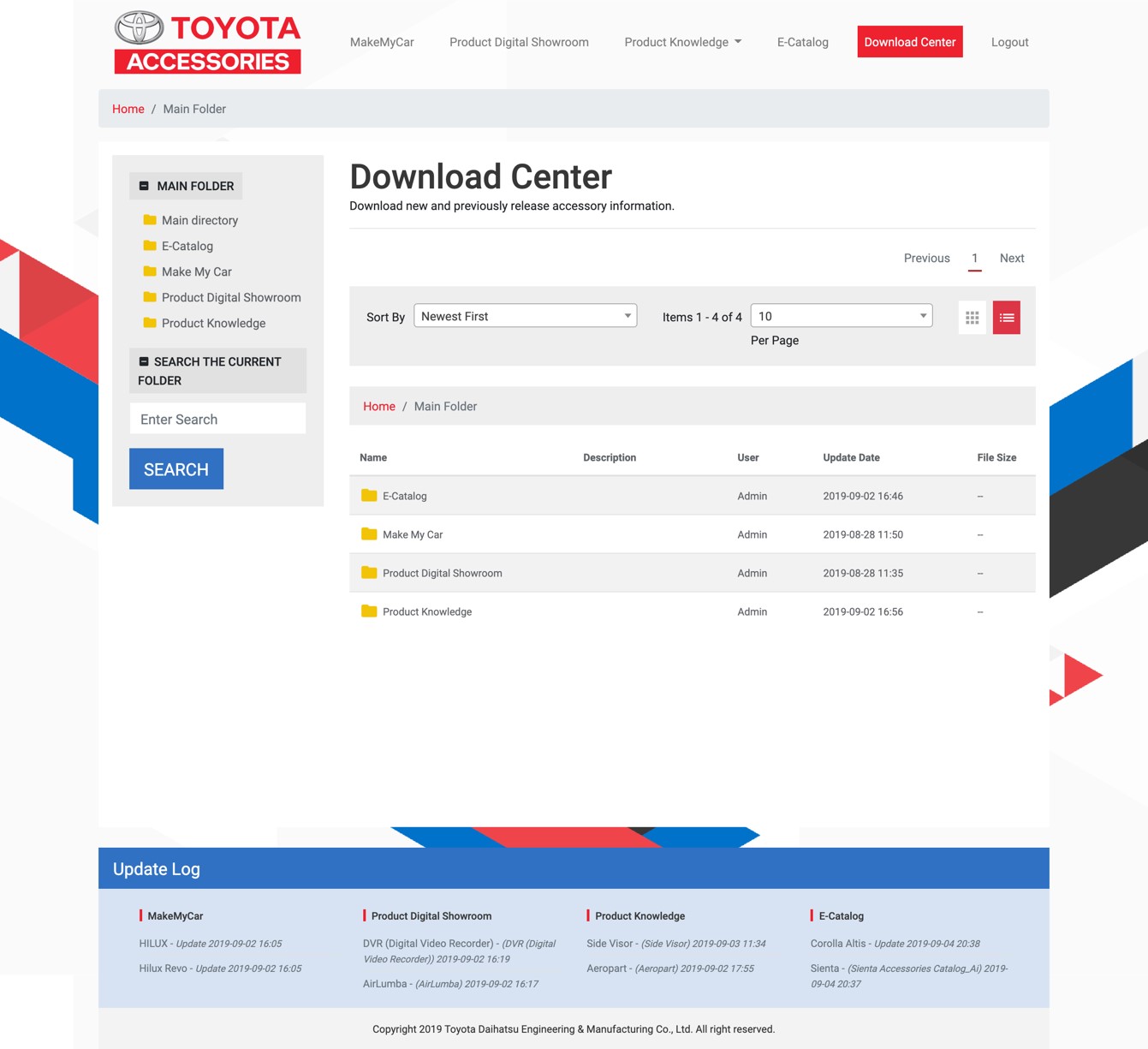Click the Main directory folder icon in sidebar
The width and height of the screenshot is (1148, 1049).
pyautogui.click(x=150, y=220)
